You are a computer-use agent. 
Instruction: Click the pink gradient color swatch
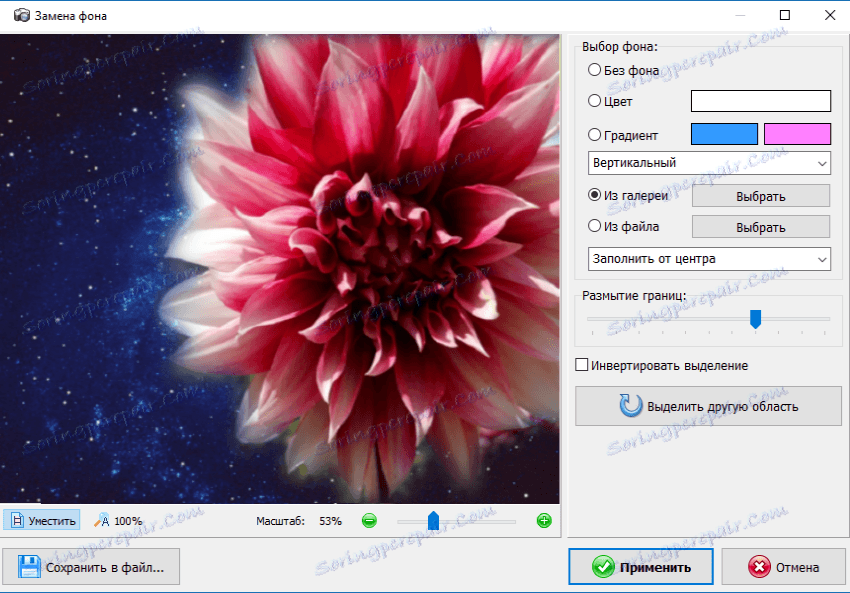point(798,133)
